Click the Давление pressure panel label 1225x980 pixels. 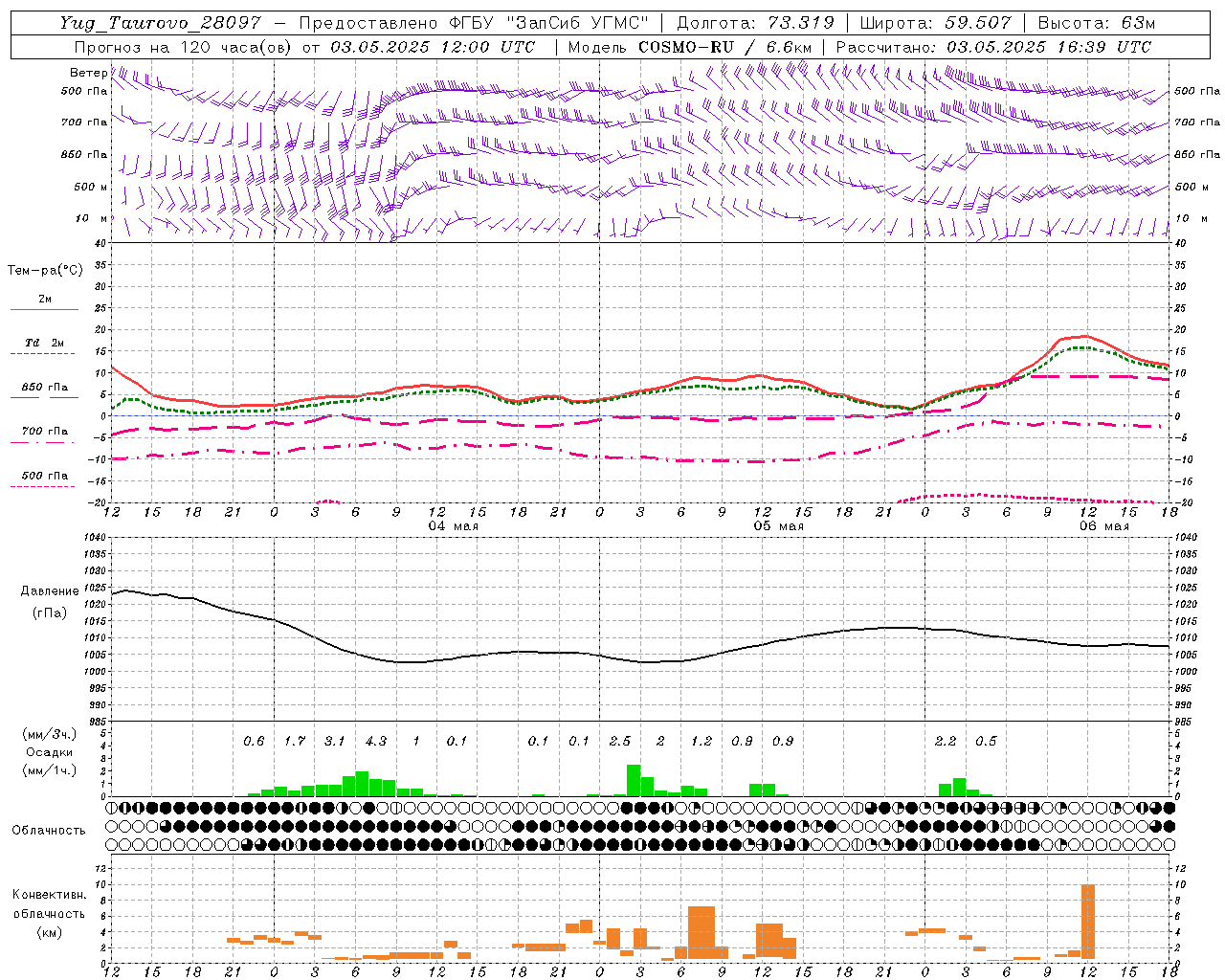(x=50, y=591)
